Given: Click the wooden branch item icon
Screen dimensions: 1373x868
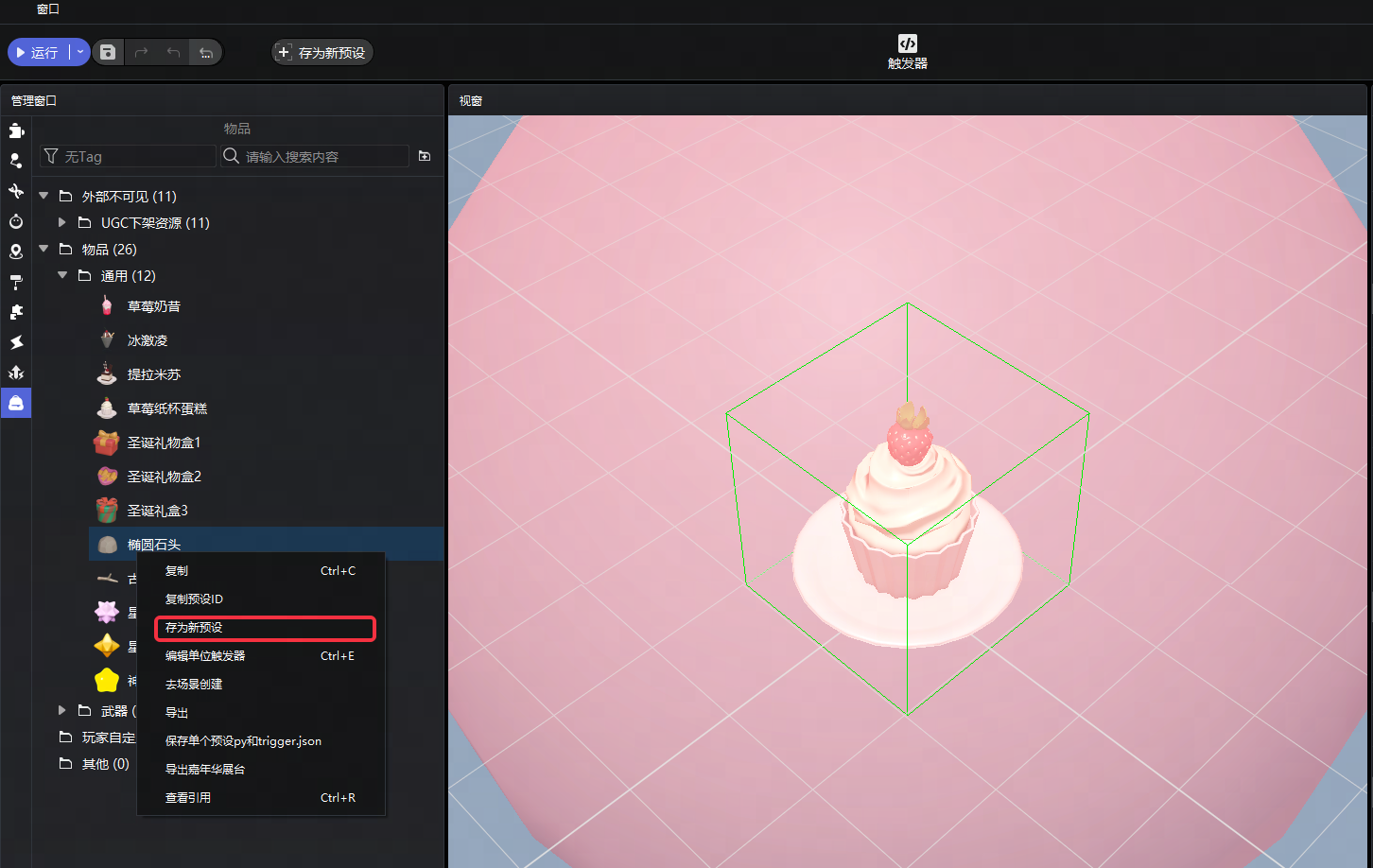Looking at the screenshot, I should click(x=107, y=578).
